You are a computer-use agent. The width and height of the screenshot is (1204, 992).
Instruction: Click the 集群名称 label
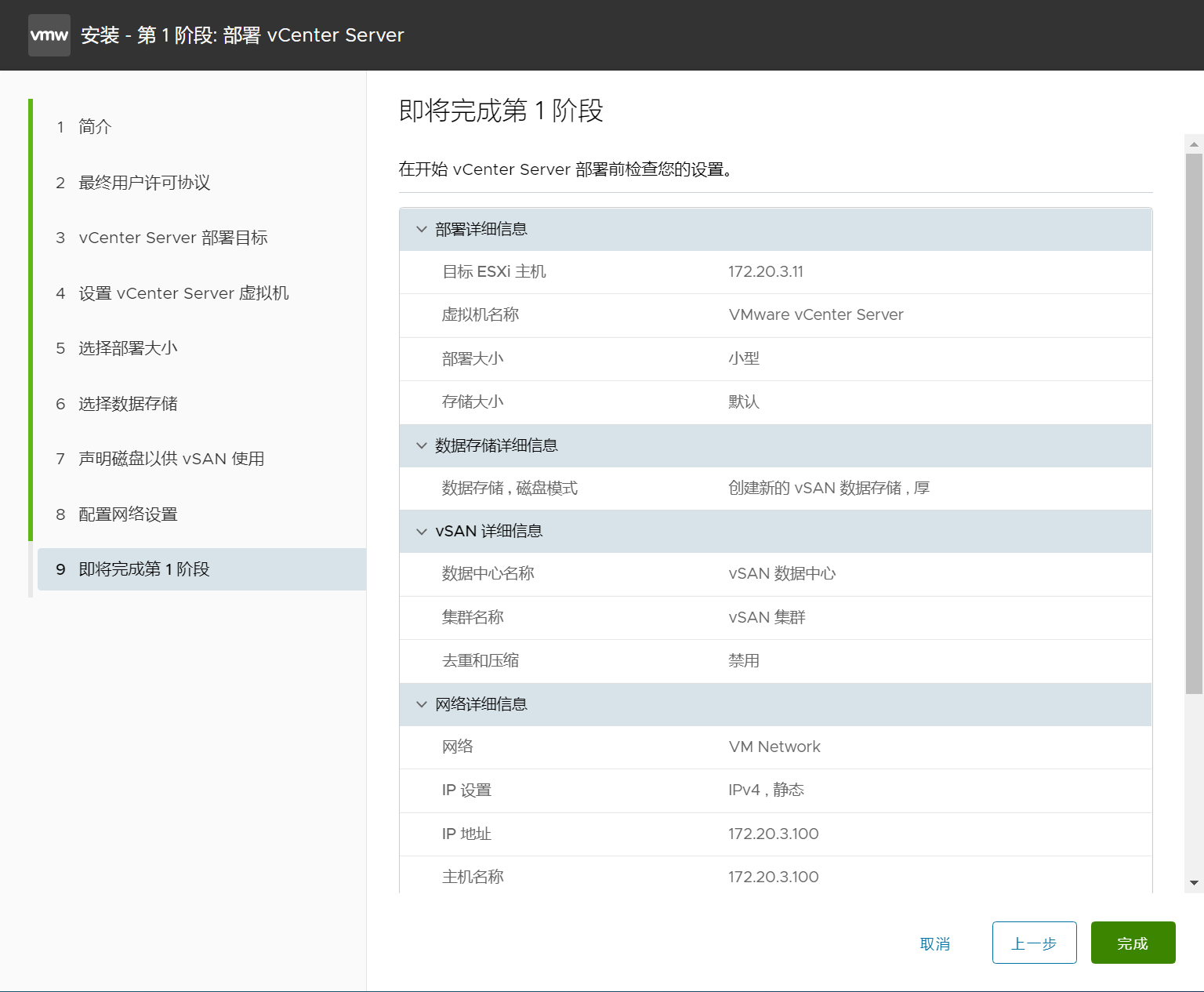tap(473, 617)
